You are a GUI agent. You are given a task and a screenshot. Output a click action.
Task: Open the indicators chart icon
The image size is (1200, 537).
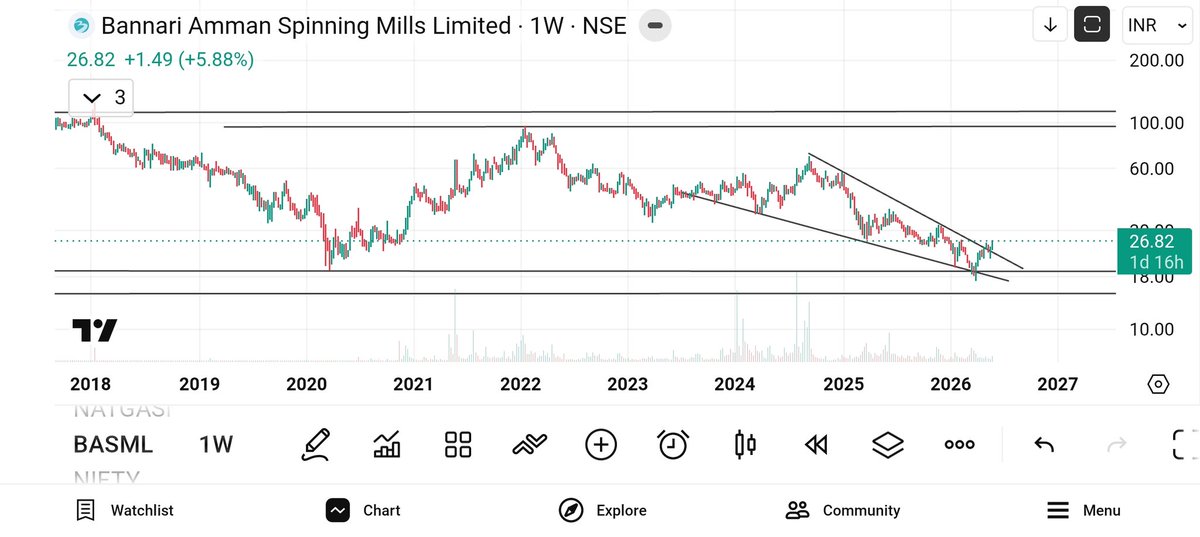click(x=386, y=444)
